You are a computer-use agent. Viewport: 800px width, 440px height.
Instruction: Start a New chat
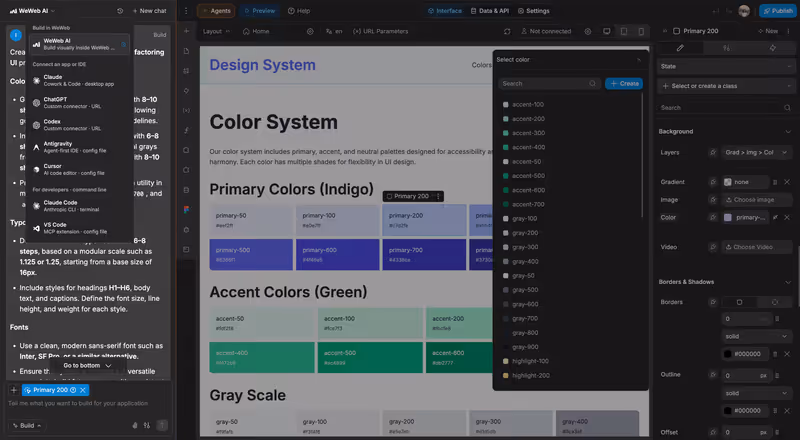[x=149, y=11]
